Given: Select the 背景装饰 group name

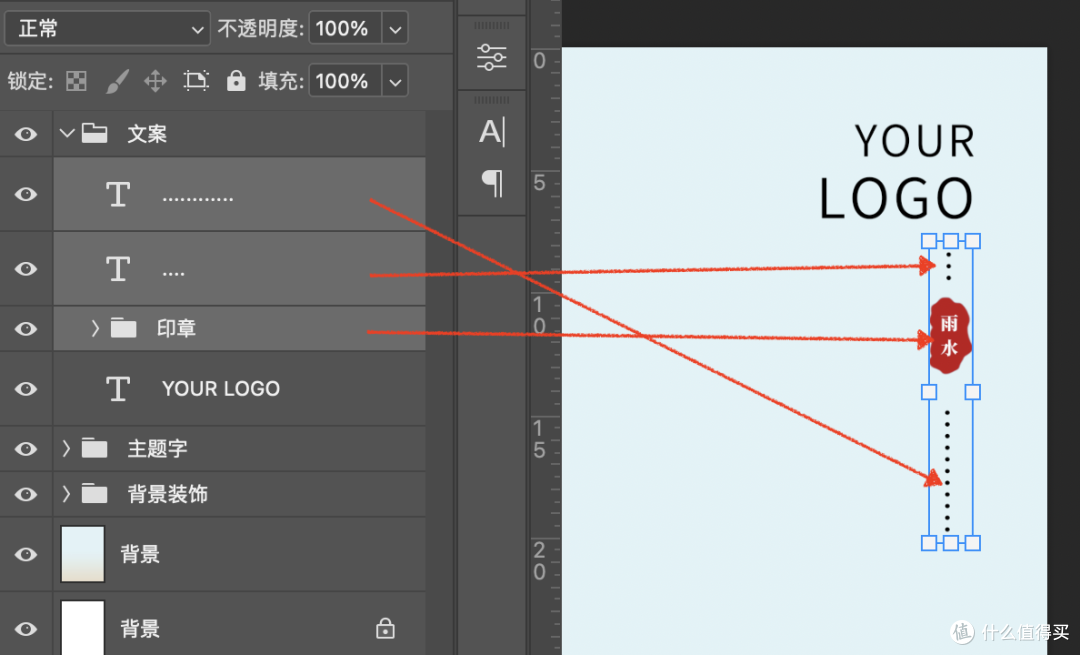Looking at the screenshot, I should (168, 495).
